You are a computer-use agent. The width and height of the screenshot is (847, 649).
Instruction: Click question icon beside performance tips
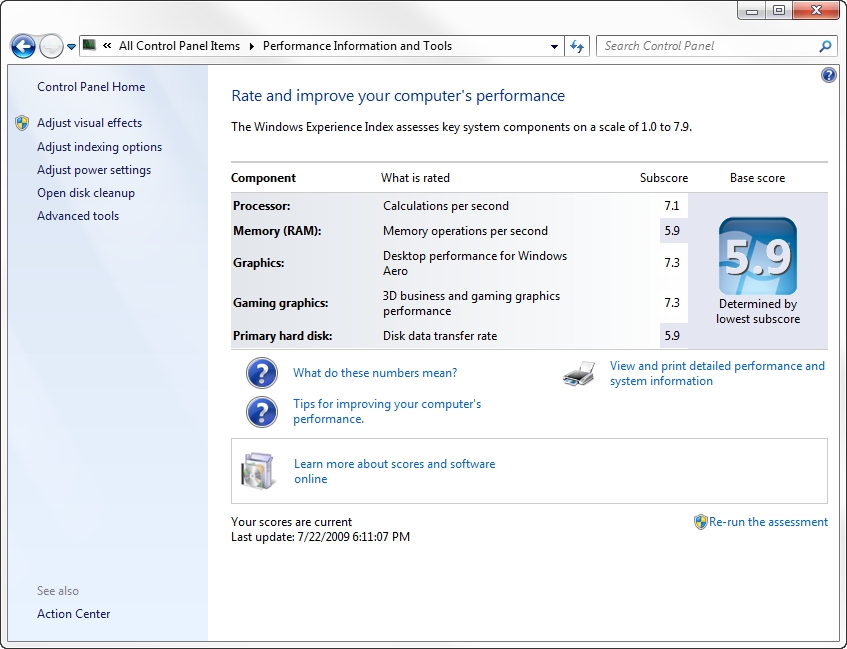[x=262, y=412]
